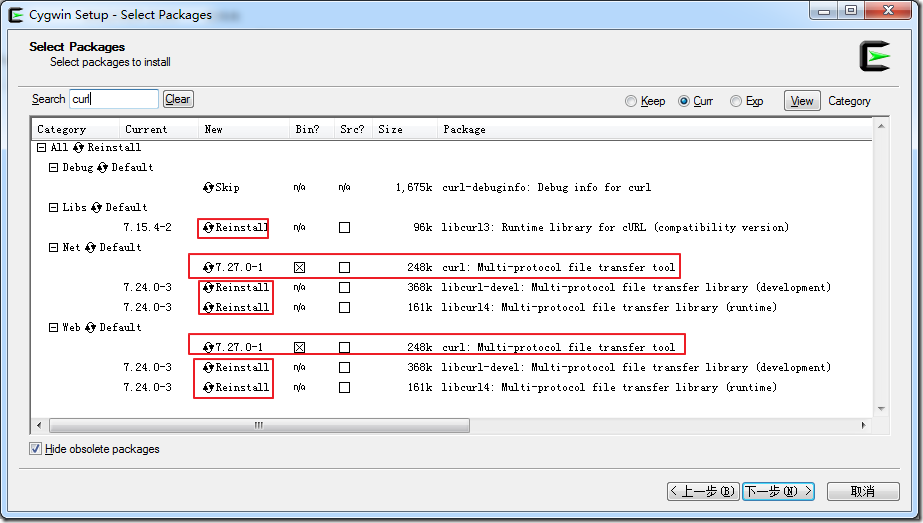Toggle Hide obsolete packages checkbox
Screen dimensions: 923x523
point(35,449)
